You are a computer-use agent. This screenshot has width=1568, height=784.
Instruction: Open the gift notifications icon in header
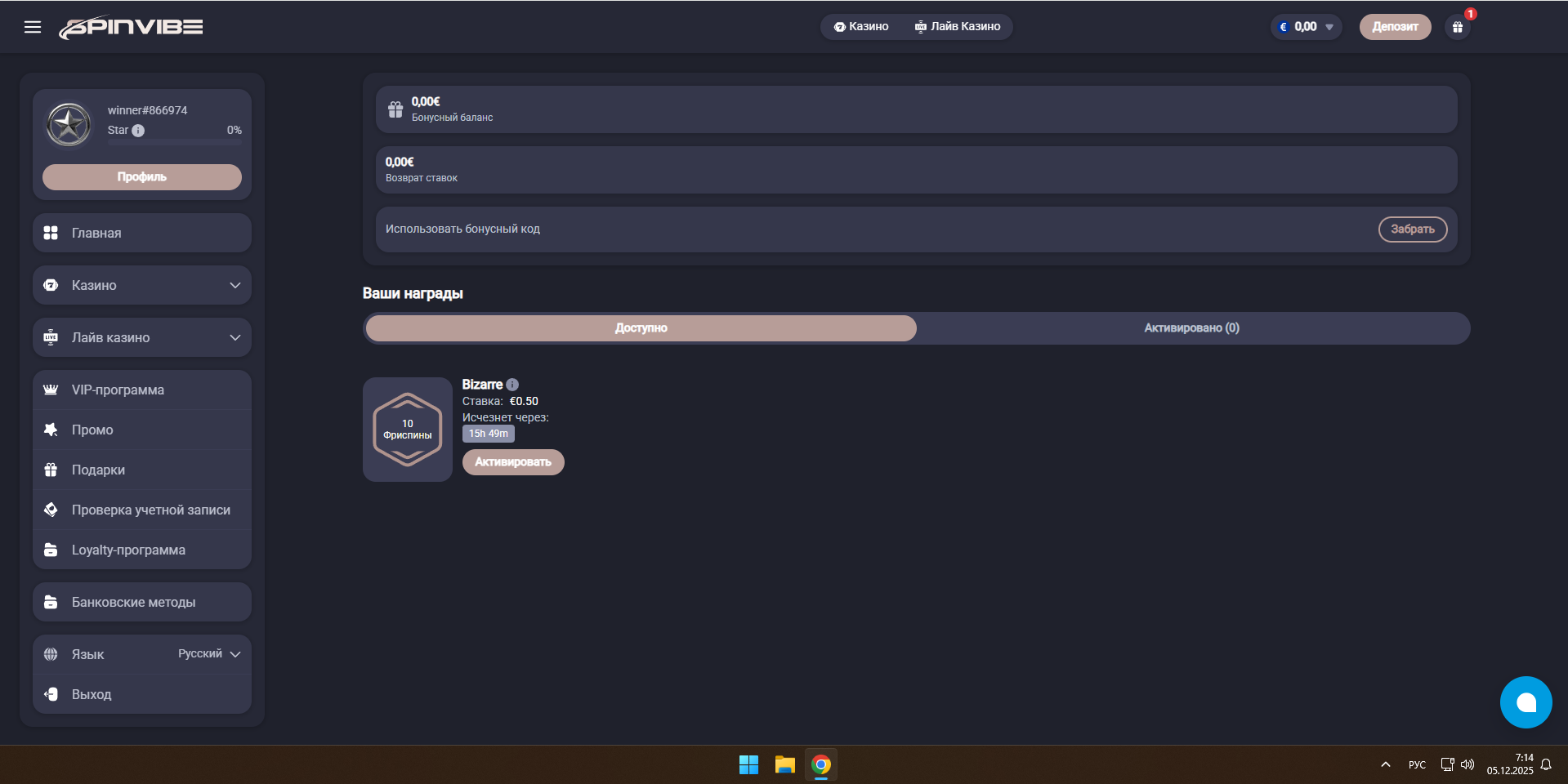coord(1457,27)
